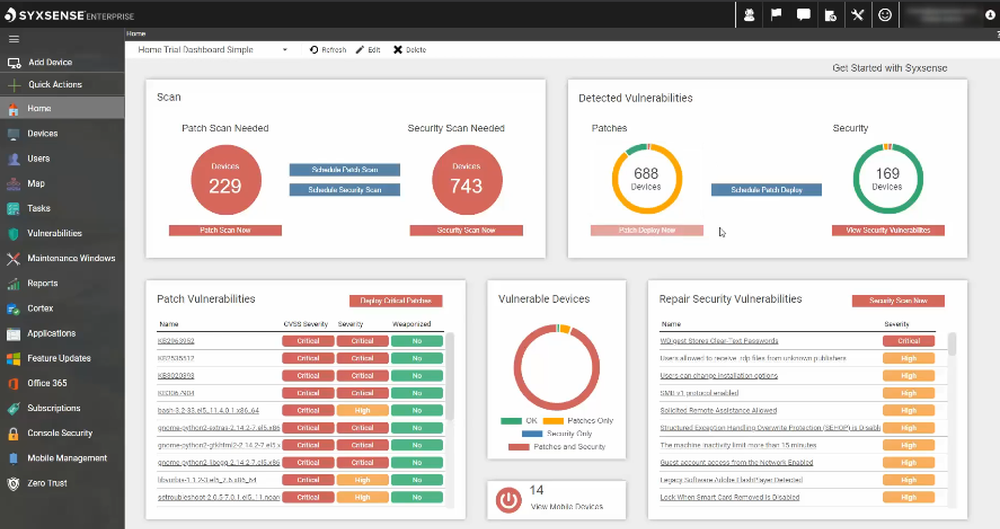Screen dimensions: 1000x529
Task: Open the hamburger menu in sidebar
Action: 13,40
